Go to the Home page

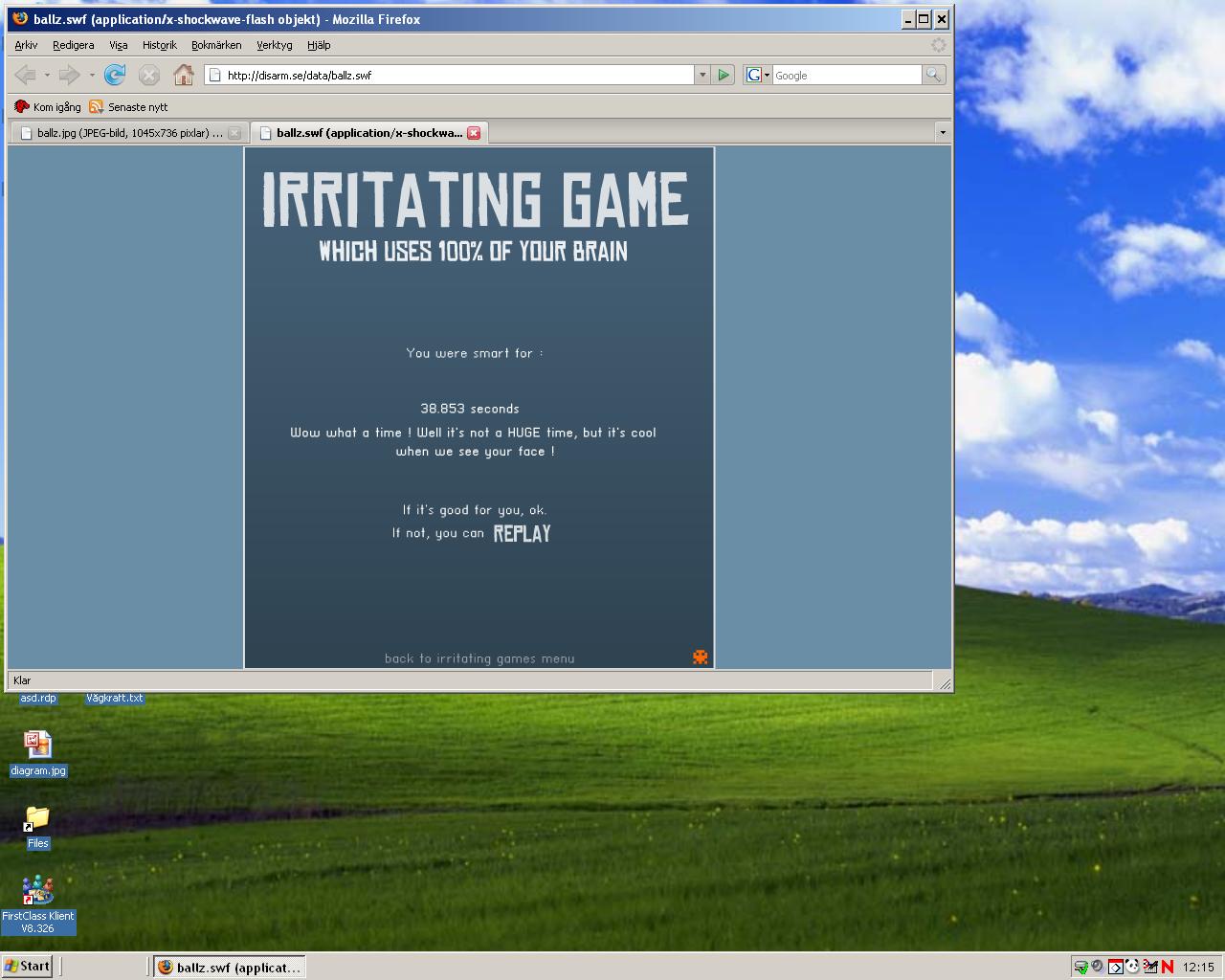click(x=184, y=75)
